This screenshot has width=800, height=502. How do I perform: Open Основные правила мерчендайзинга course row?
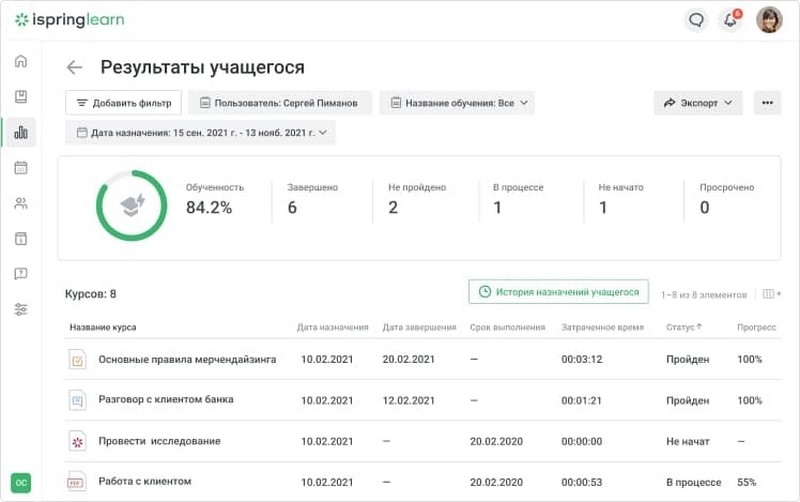click(x=423, y=359)
